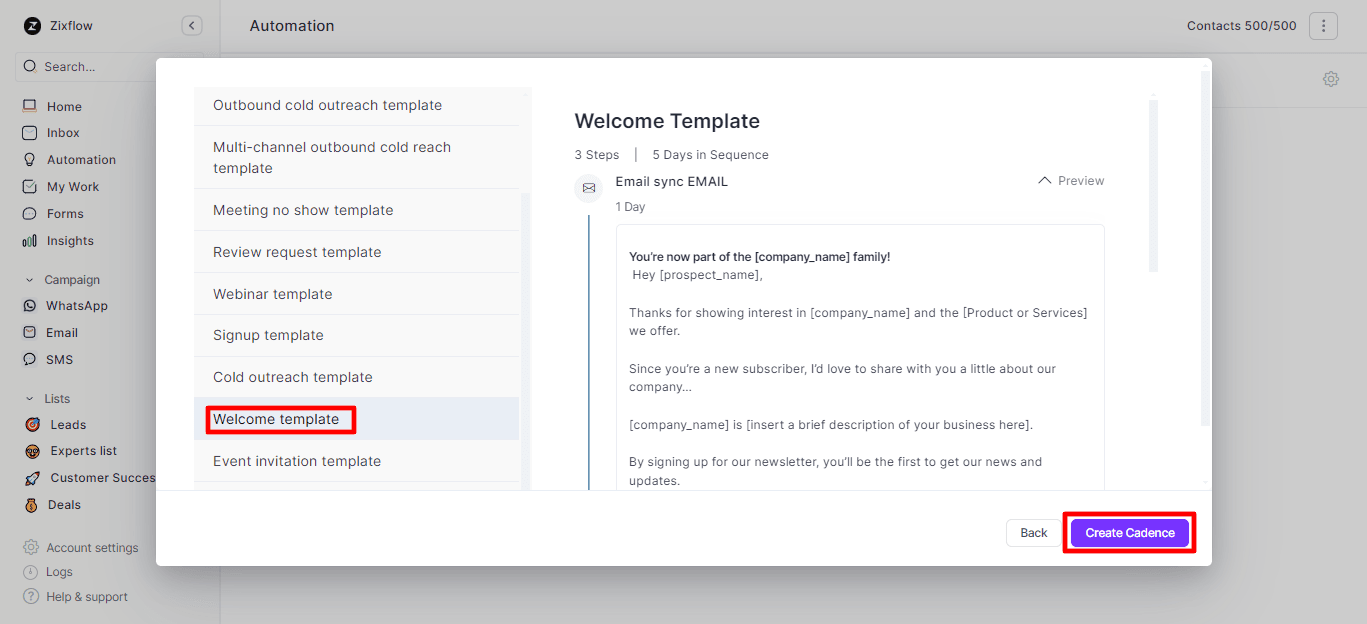Viewport: 1367px width, 624px height.
Task: Click the email envelope step icon
Action: [589, 188]
